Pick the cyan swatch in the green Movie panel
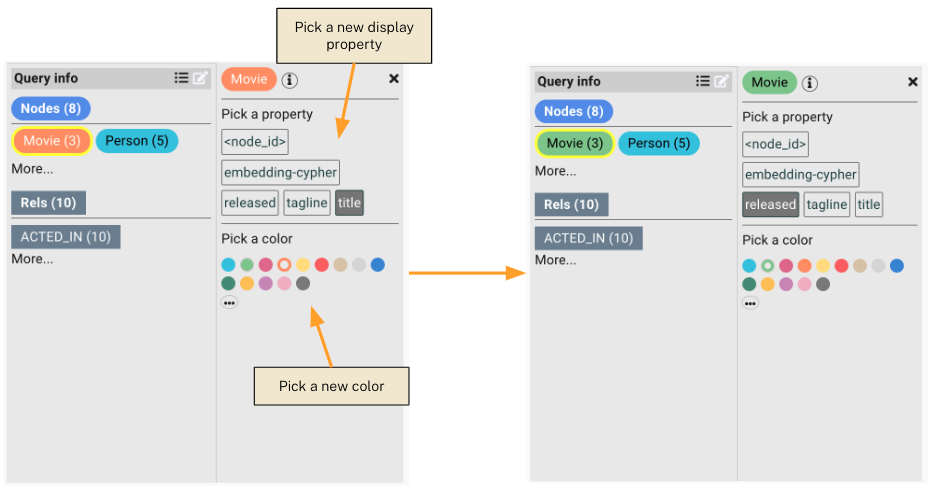The width and height of the screenshot is (932, 490). tap(749, 266)
